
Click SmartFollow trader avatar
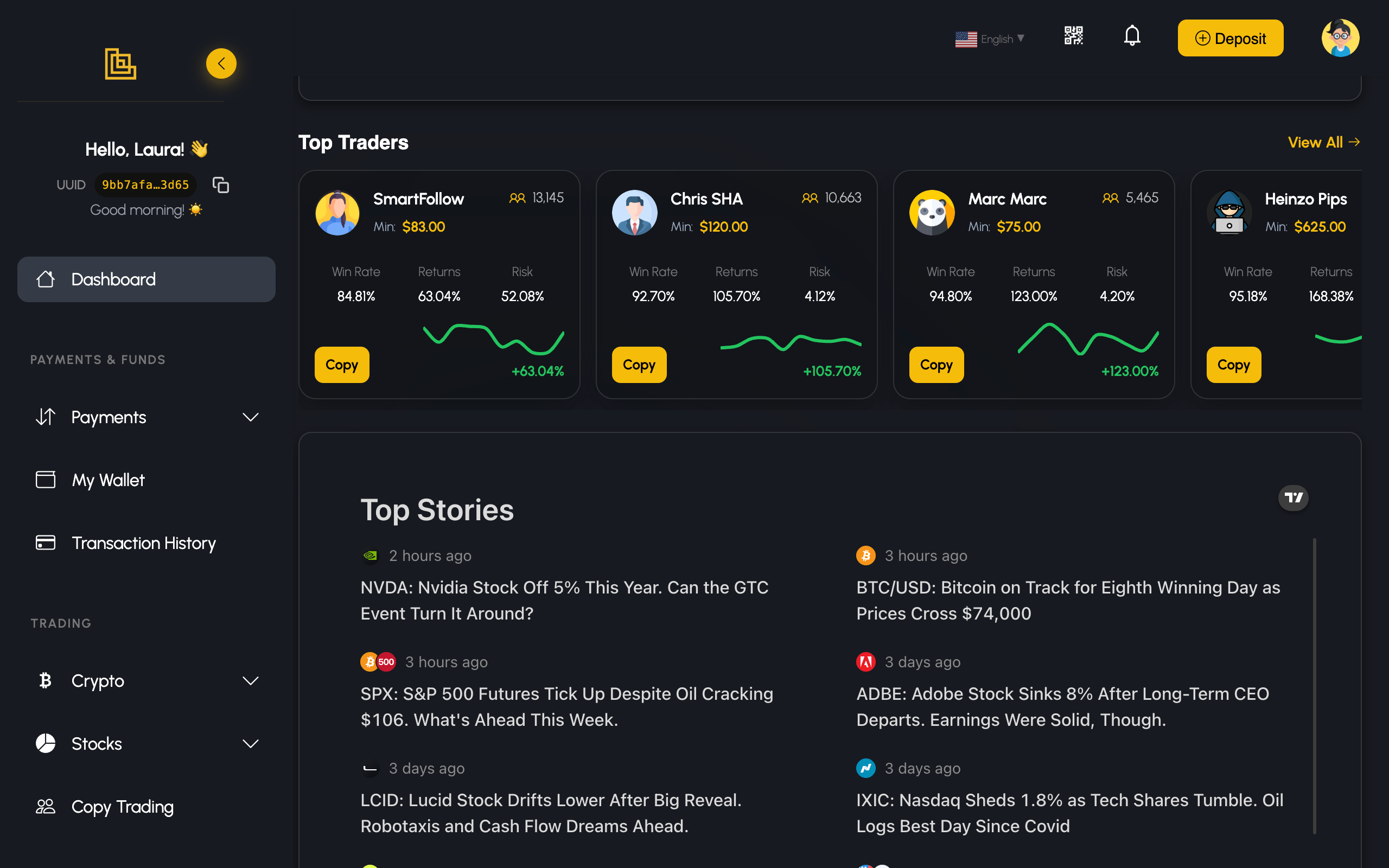point(337,213)
